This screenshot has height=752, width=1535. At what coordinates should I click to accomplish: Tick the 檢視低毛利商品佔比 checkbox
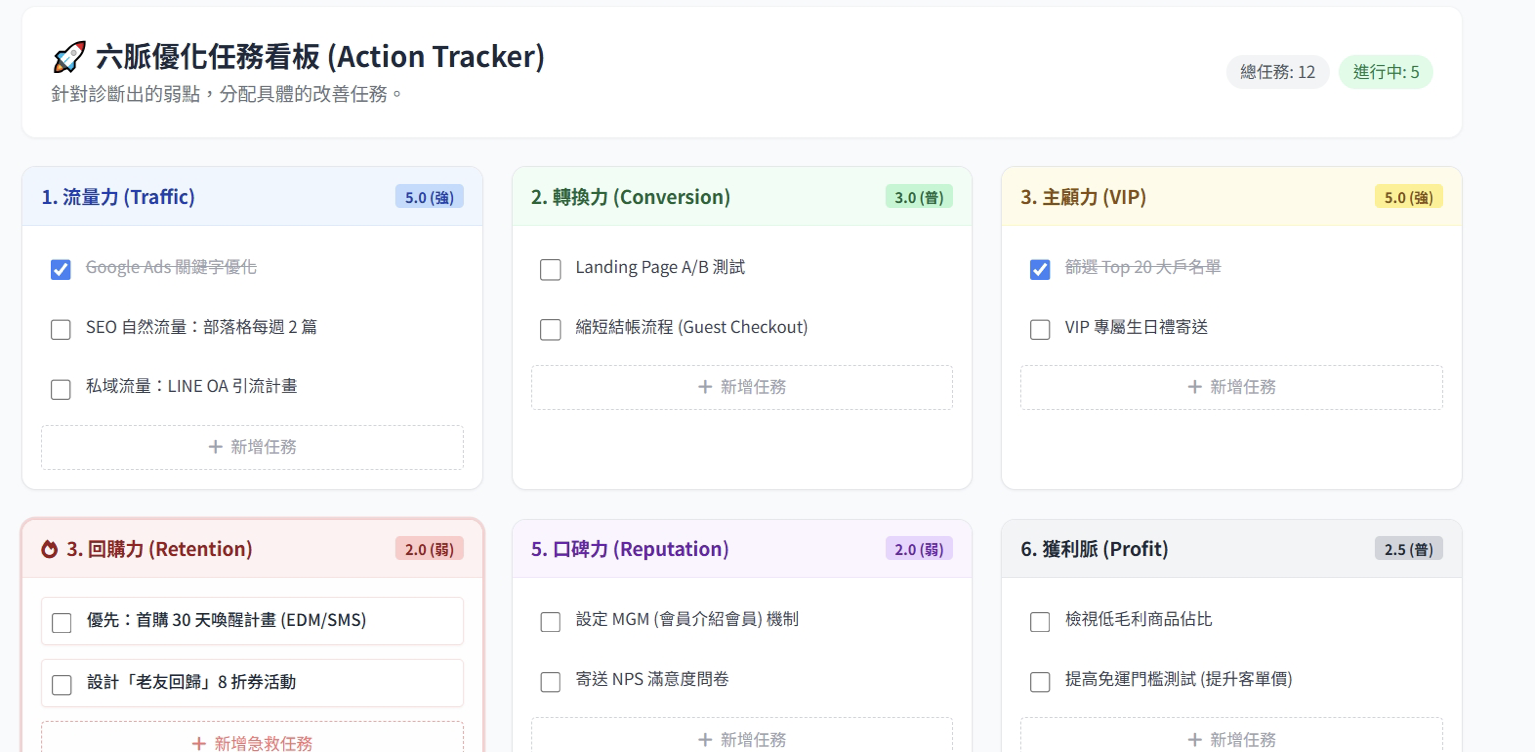[1040, 622]
